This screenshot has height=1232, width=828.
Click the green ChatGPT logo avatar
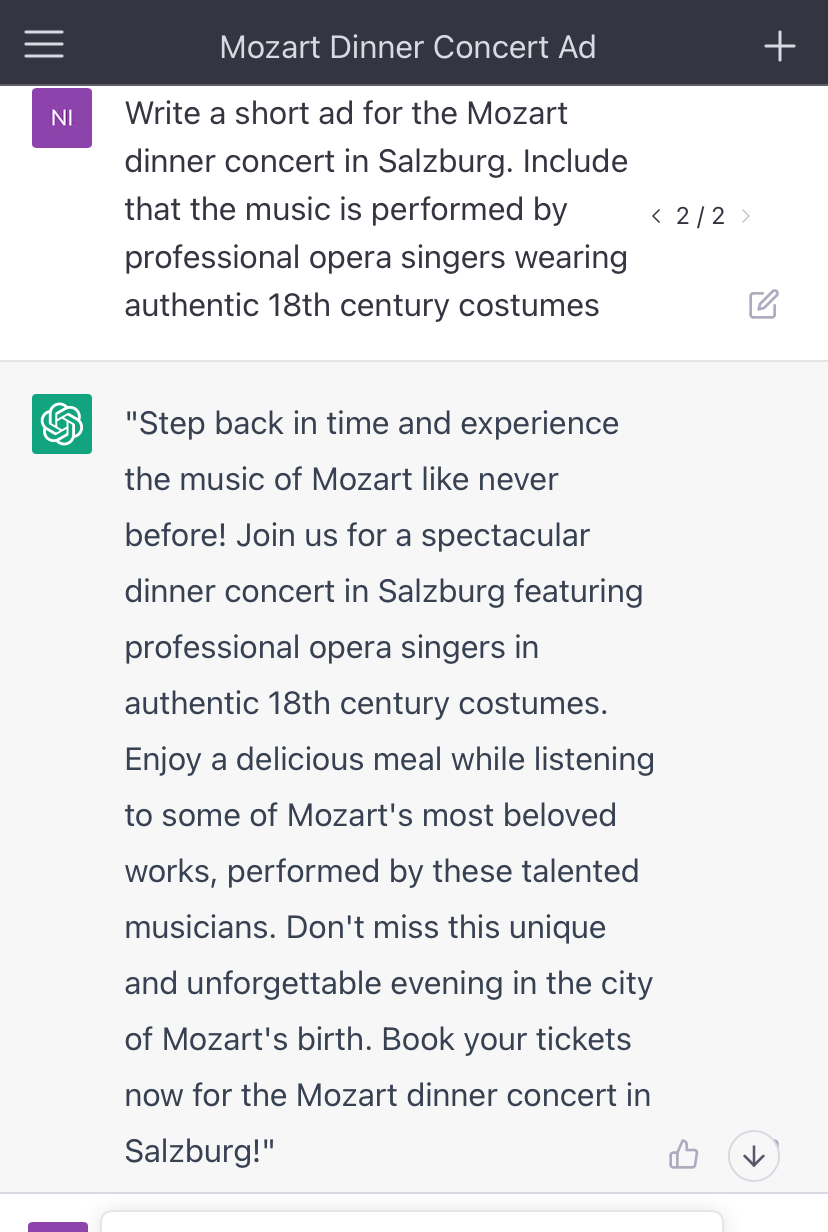62,424
